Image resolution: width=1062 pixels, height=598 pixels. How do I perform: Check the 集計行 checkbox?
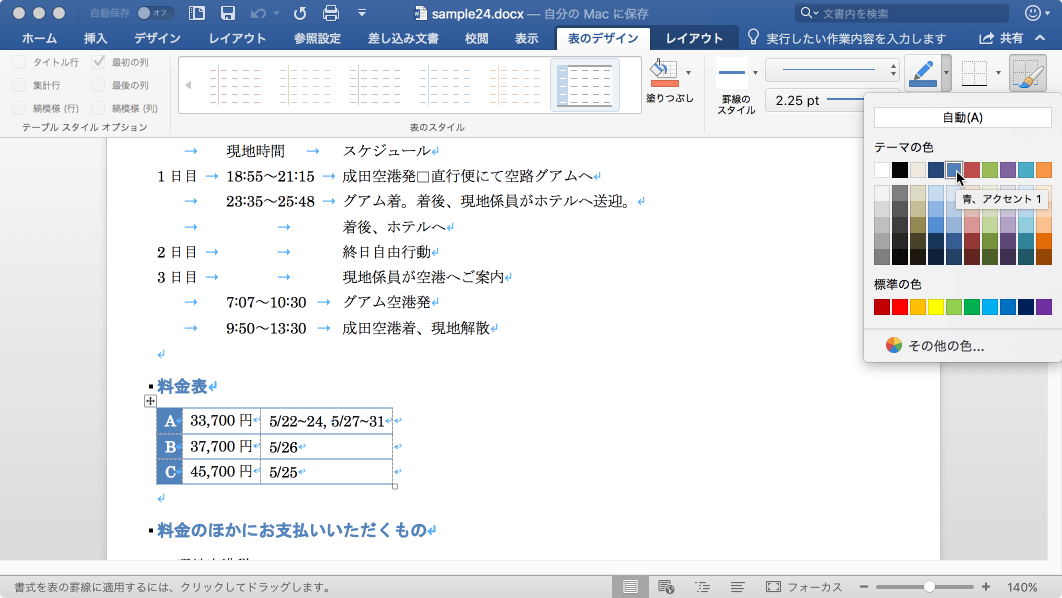point(19,85)
